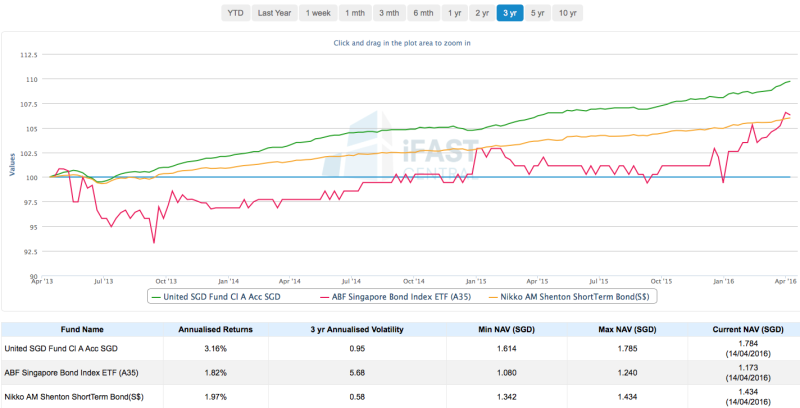Click the Jul '15 x-axis label

click(x=599, y=280)
